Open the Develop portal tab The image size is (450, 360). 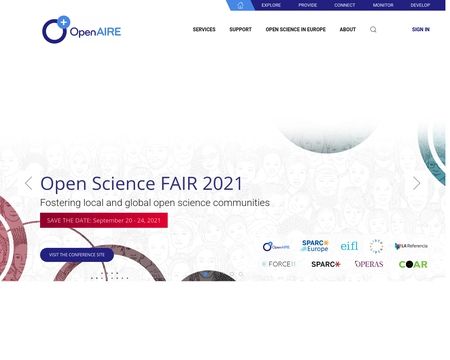pos(420,5)
